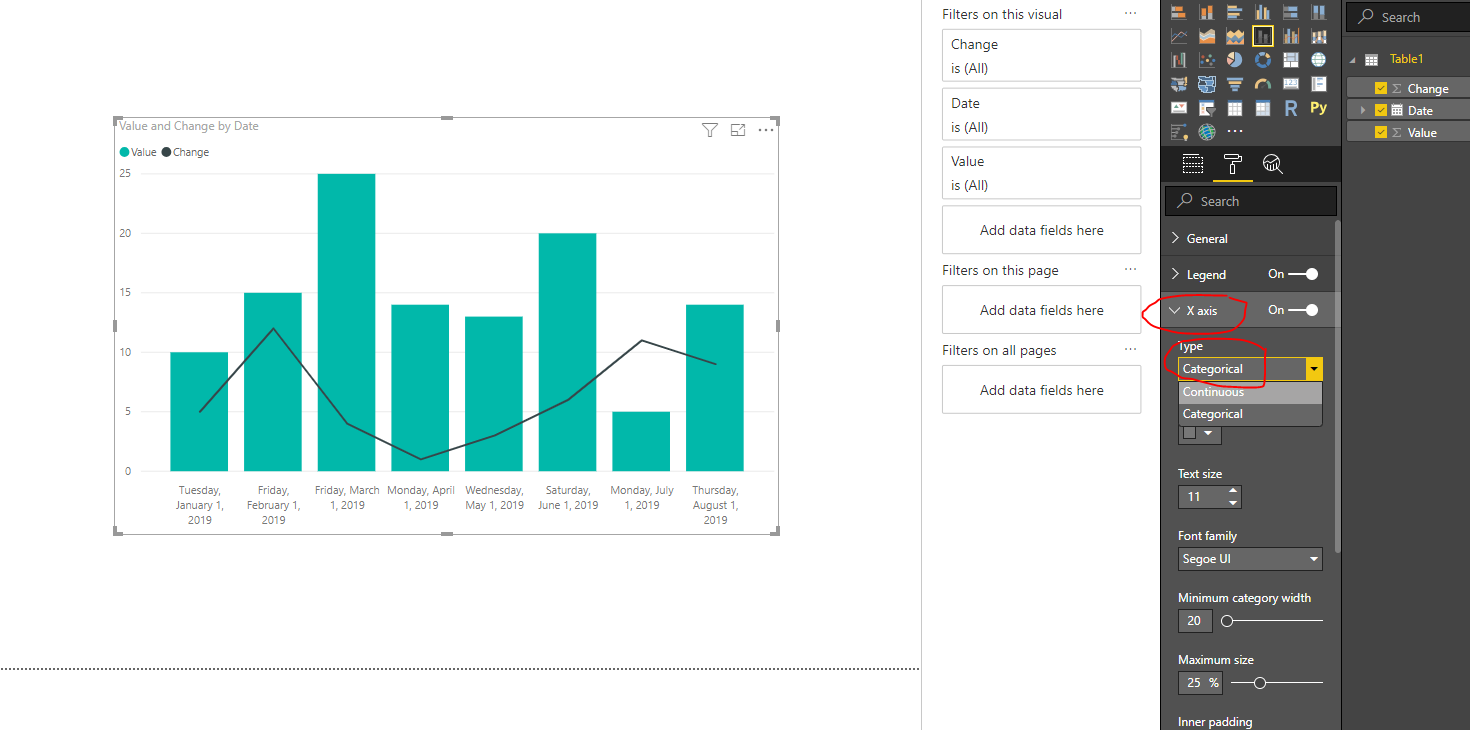The width and height of the screenshot is (1470, 730).
Task: Select the ArcGIS map visual
Action: pos(1207,132)
